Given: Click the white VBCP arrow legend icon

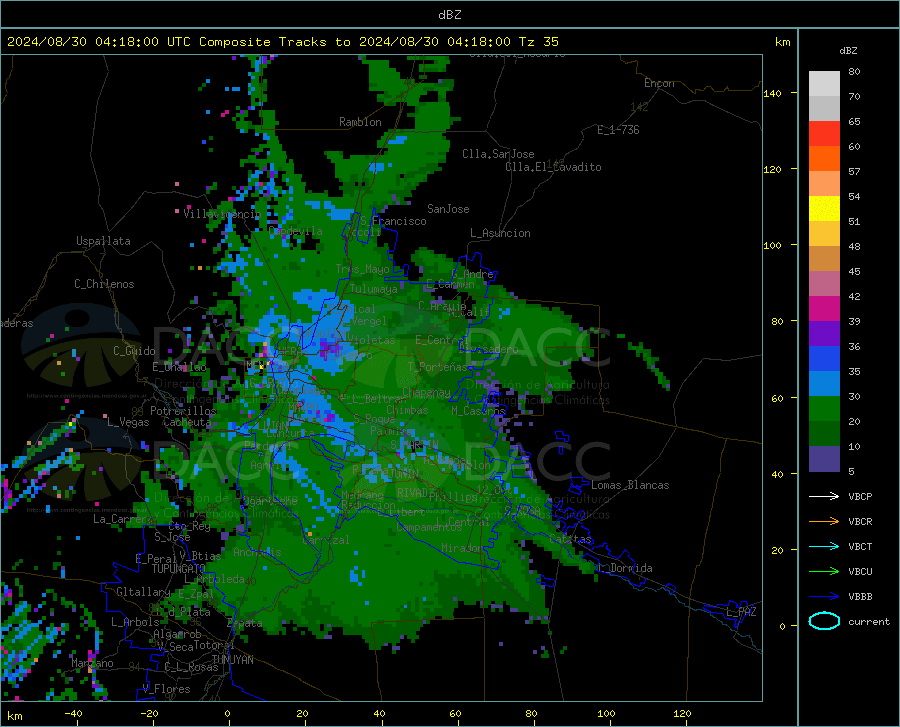Looking at the screenshot, I should [x=824, y=496].
